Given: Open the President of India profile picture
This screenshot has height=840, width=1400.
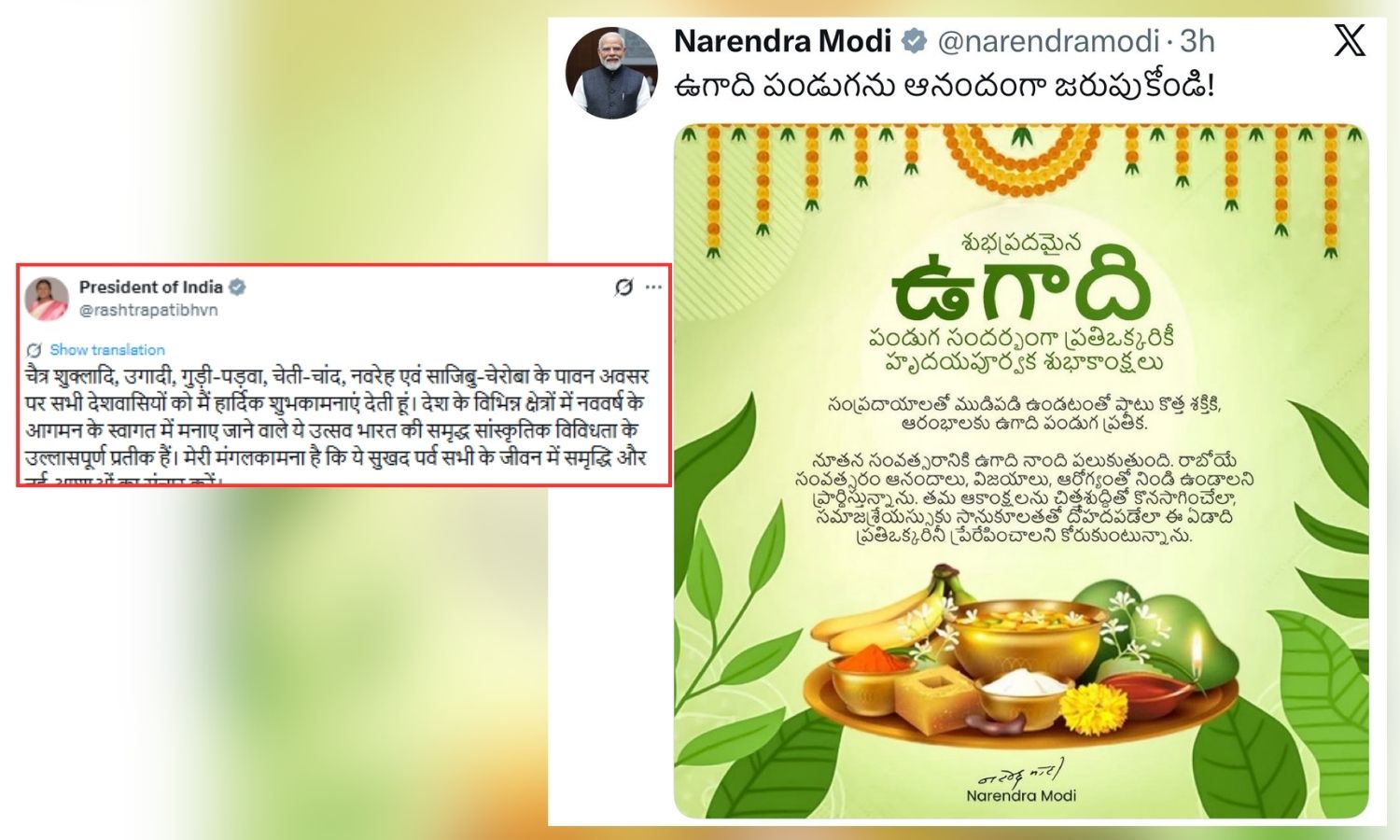Looking at the screenshot, I should click(x=47, y=299).
